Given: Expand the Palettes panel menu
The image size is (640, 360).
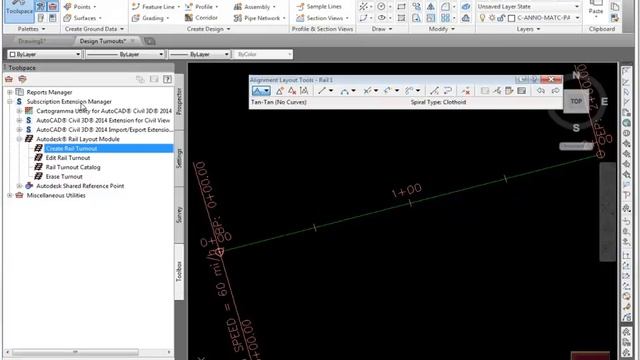Looking at the screenshot, I should pyautogui.click(x=31, y=29).
